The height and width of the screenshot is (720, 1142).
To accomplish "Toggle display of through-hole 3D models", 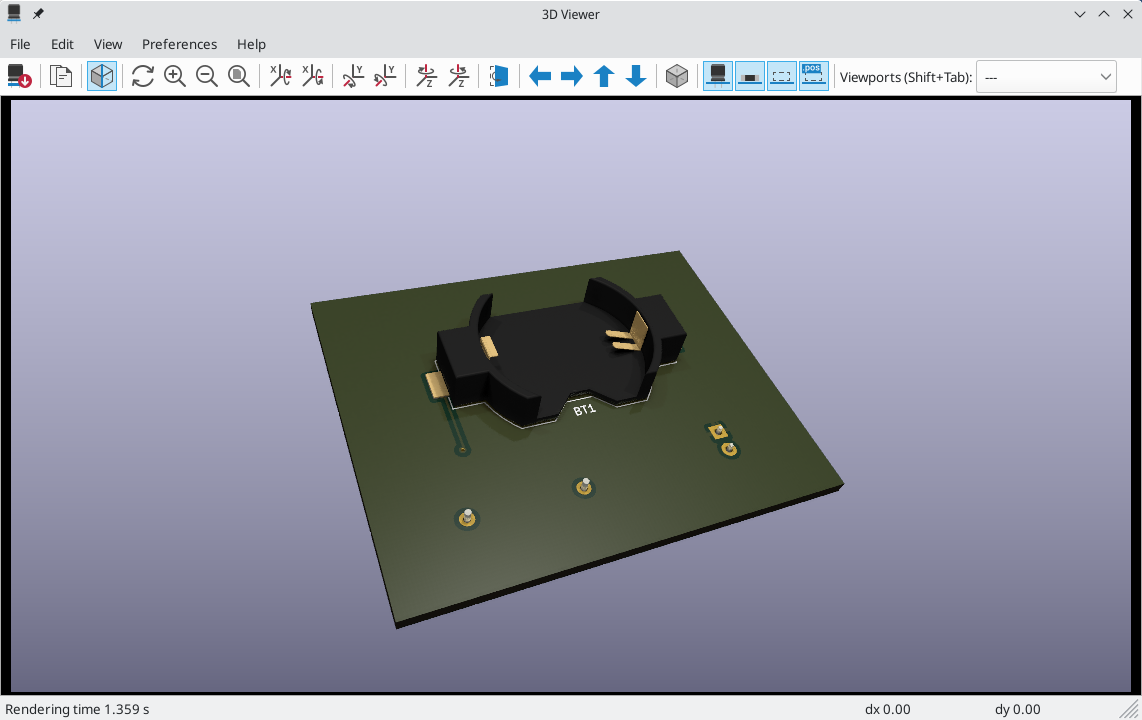I will coord(717,76).
